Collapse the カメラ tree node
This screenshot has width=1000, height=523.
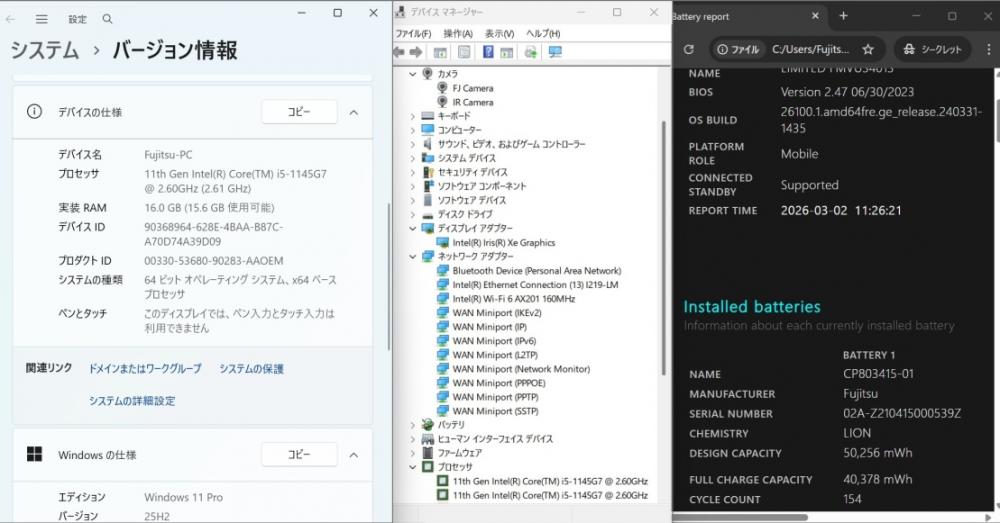point(413,74)
